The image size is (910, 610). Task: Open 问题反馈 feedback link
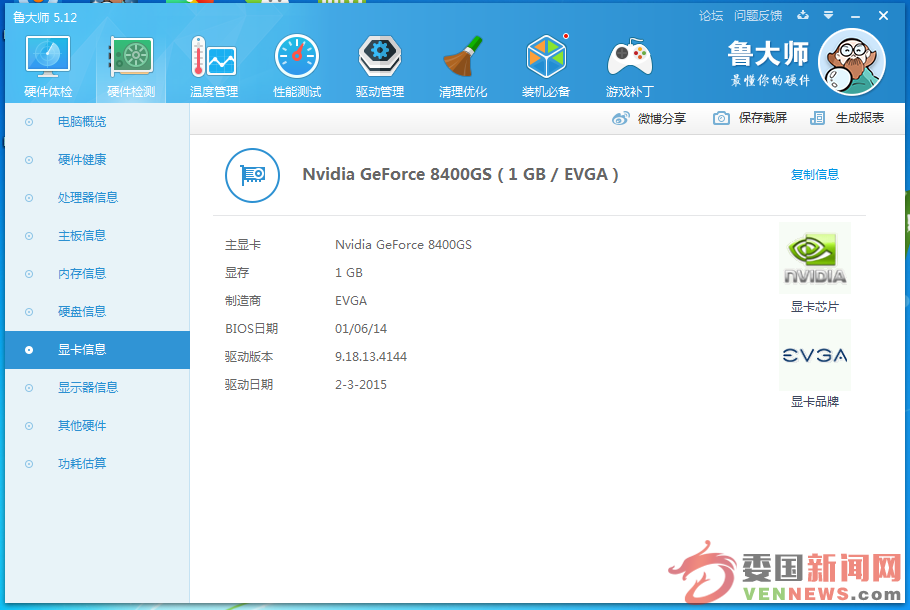[x=758, y=16]
